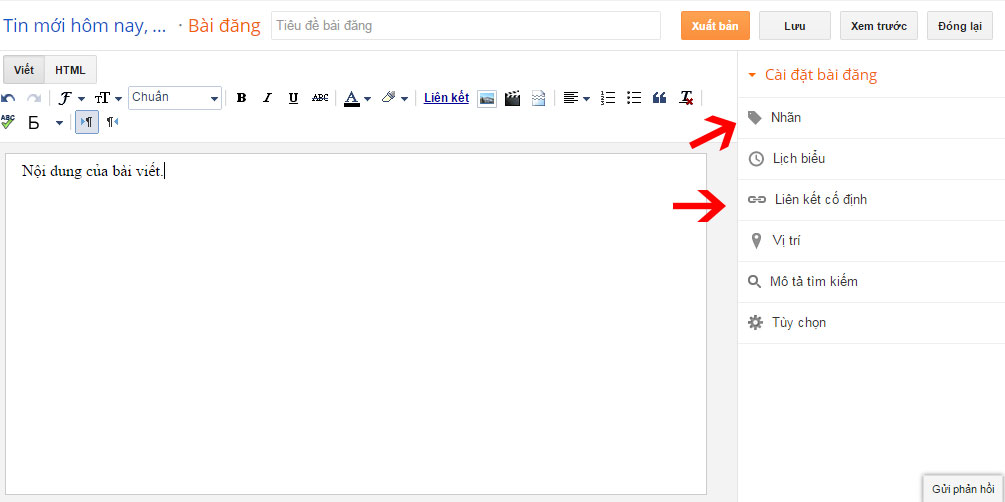Viewport: 1005px width, 502px height.
Task: Insert an image into the post
Action: pos(487,98)
